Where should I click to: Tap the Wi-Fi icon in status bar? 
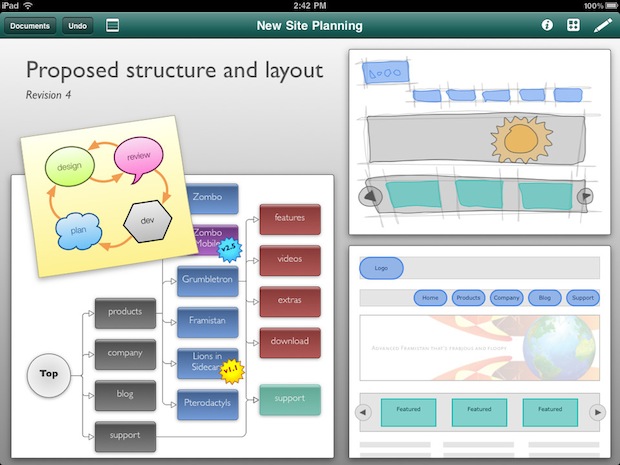pos(28,5)
